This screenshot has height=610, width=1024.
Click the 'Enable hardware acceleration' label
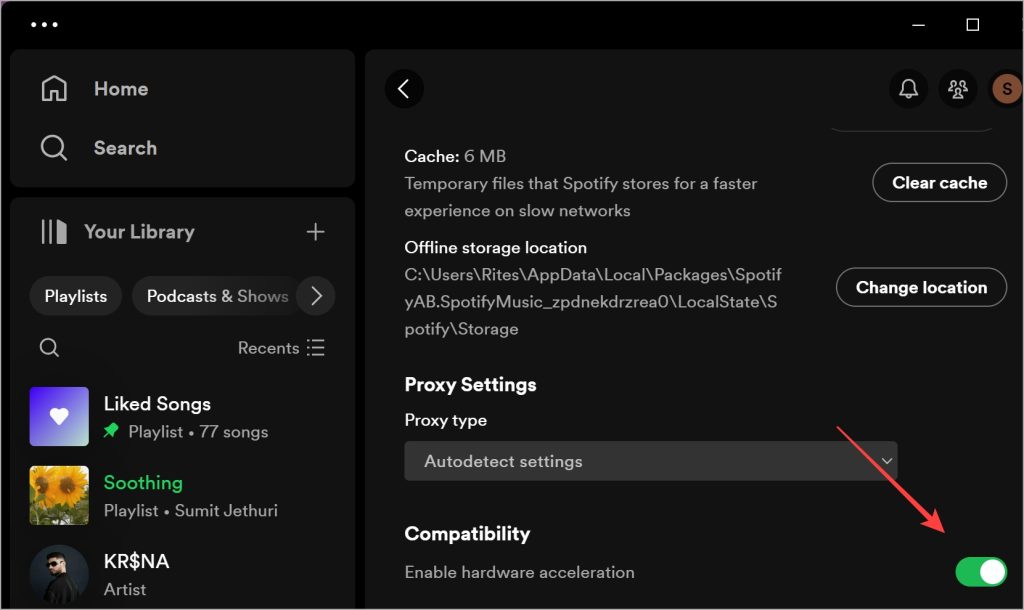[519, 572]
